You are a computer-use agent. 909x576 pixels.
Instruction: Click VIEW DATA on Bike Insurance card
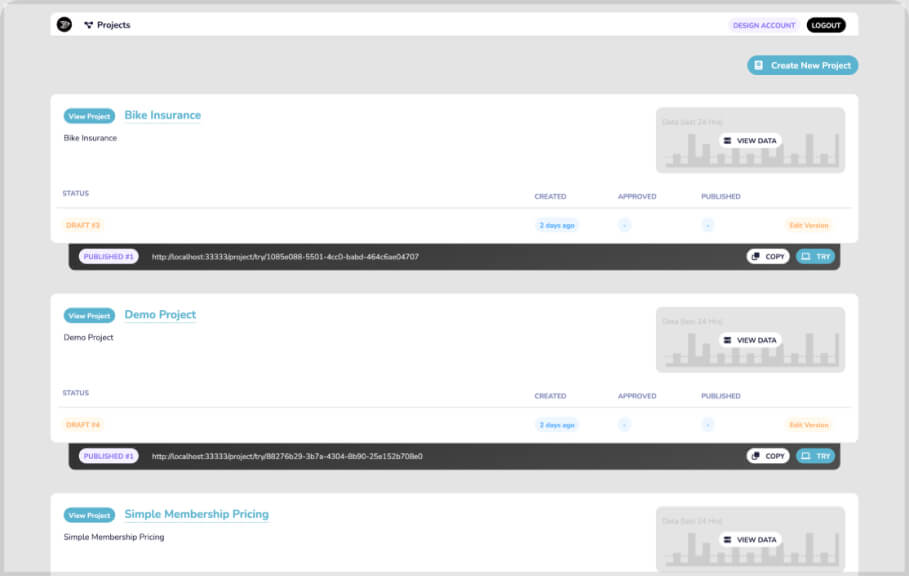pyautogui.click(x=750, y=140)
